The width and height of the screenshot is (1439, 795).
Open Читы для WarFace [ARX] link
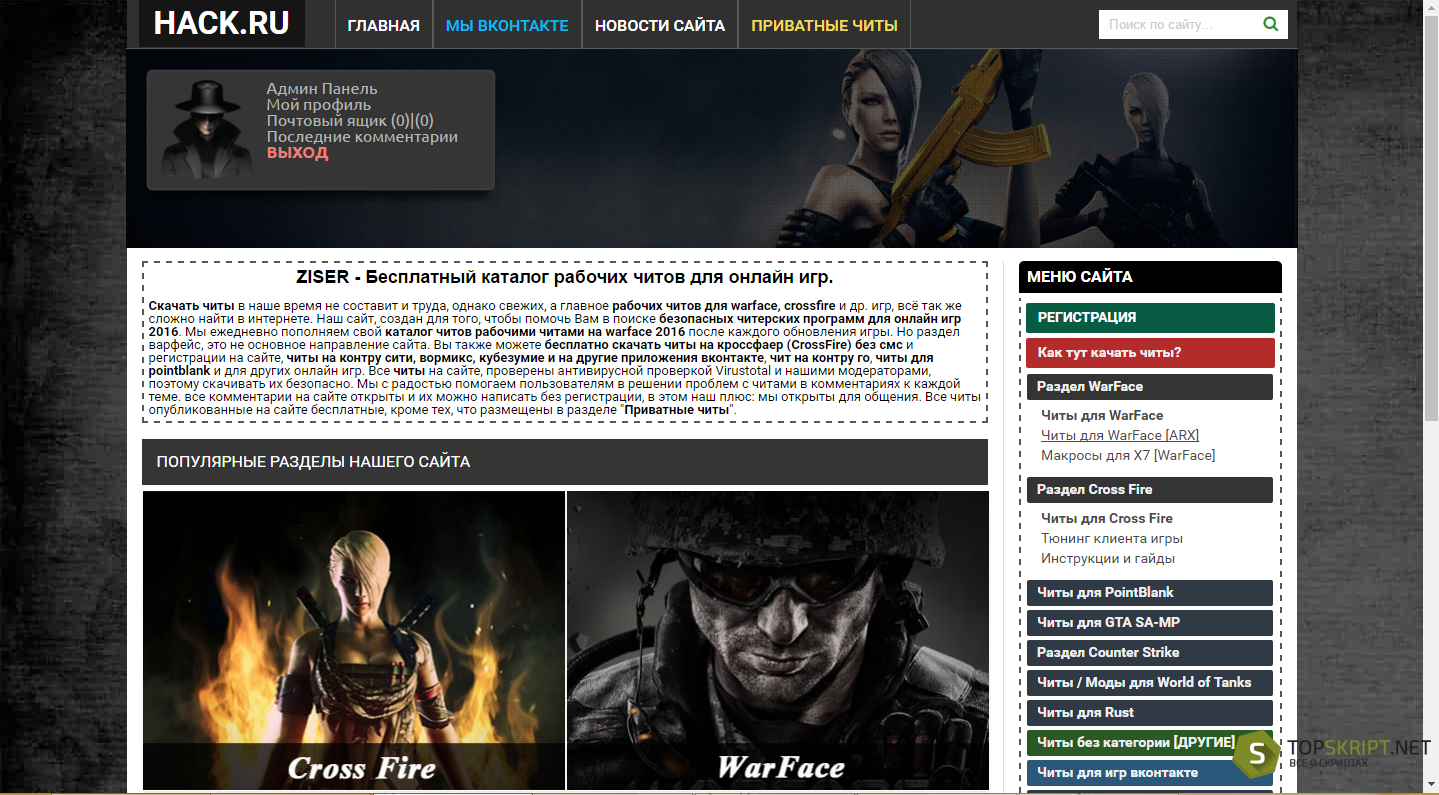[x=1120, y=435]
